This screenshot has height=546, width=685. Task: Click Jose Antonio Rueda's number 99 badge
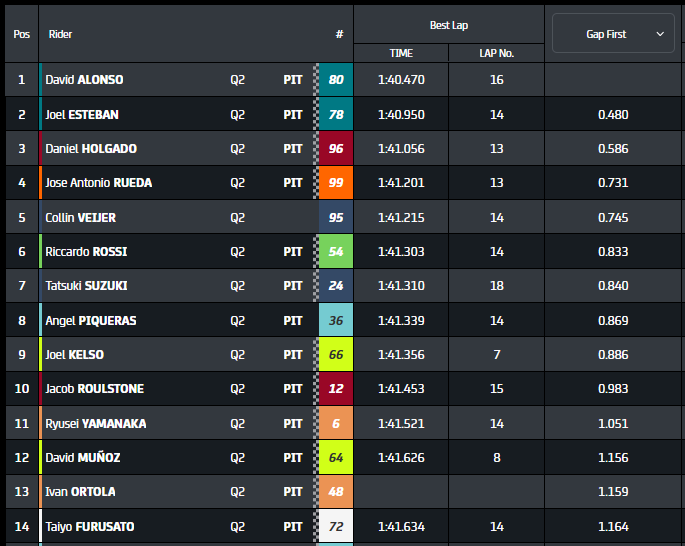pyautogui.click(x=335, y=183)
